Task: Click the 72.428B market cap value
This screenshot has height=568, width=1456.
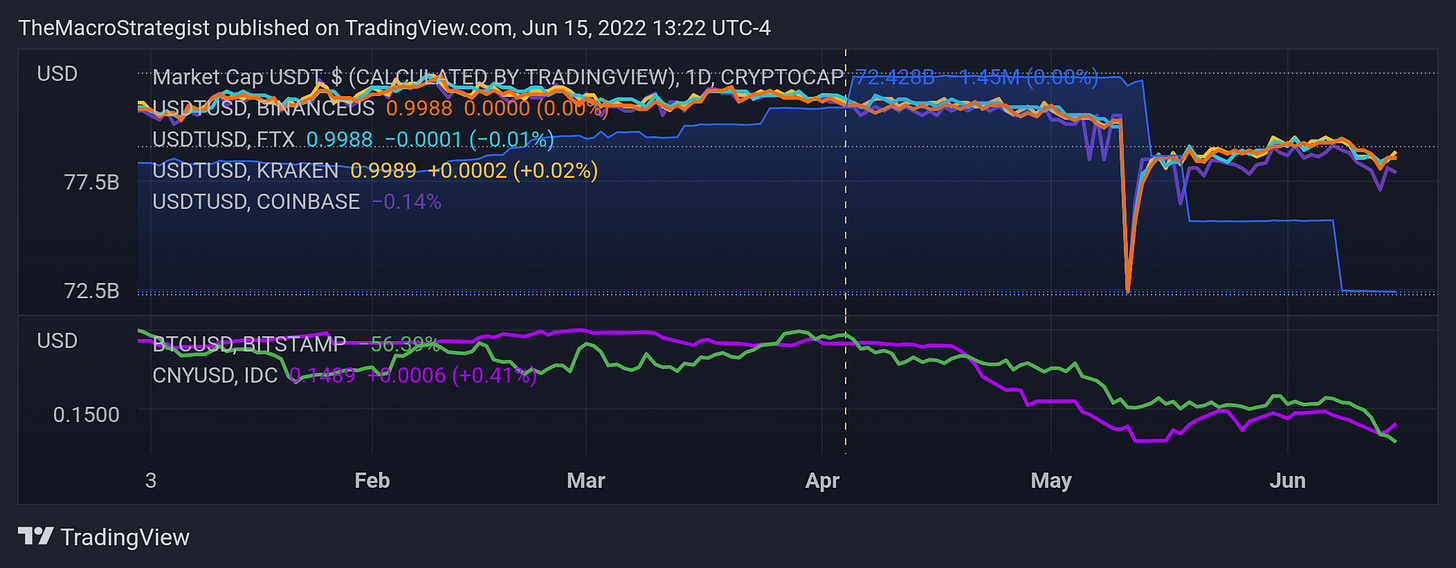Action: [x=895, y=76]
